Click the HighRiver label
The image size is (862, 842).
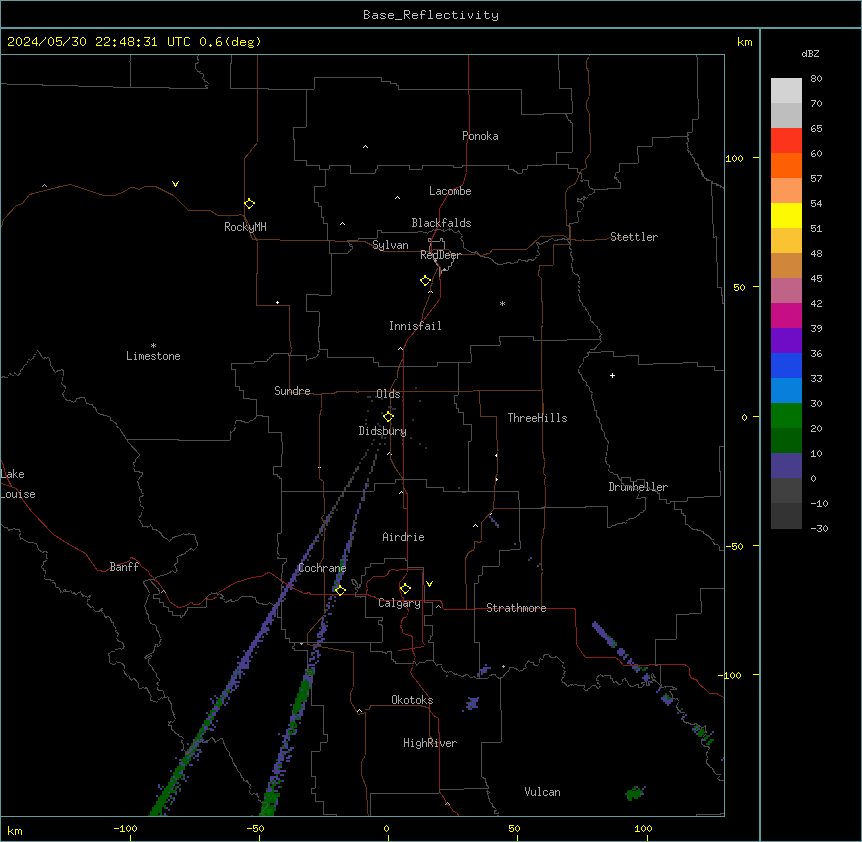pyautogui.click(x=430, y=743)
